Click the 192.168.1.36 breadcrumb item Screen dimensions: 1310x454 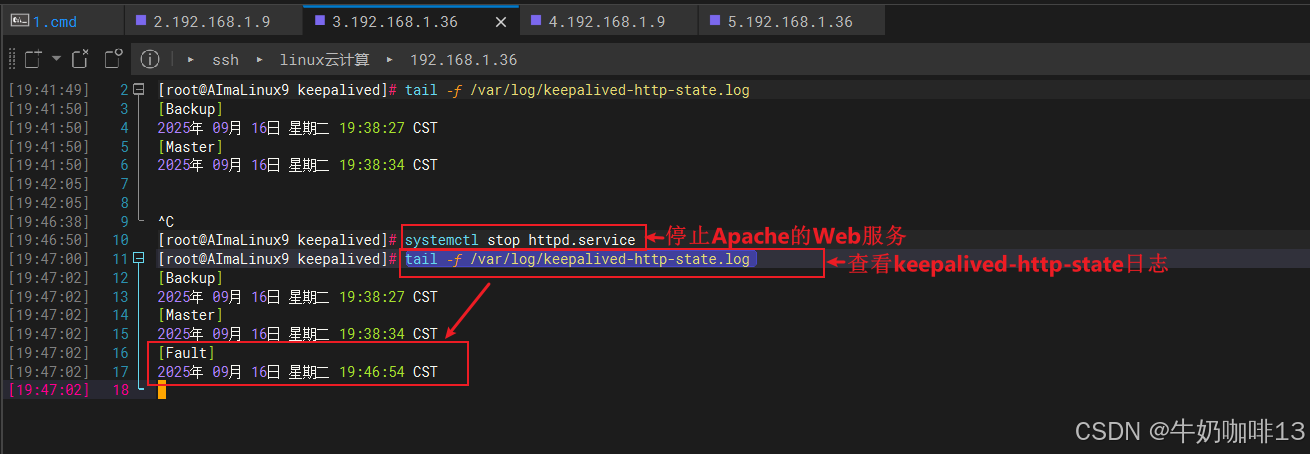click(x=463, y=60)
